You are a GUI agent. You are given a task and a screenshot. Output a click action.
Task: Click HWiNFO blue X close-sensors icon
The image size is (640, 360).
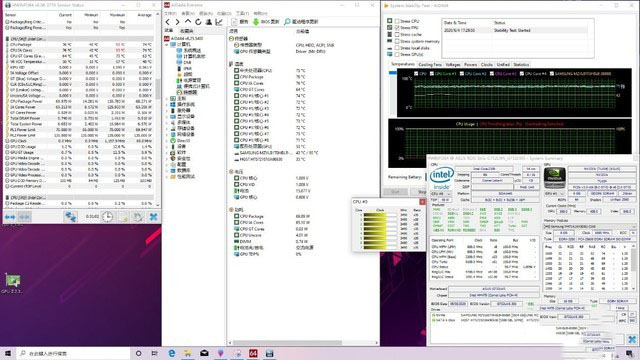153,217
